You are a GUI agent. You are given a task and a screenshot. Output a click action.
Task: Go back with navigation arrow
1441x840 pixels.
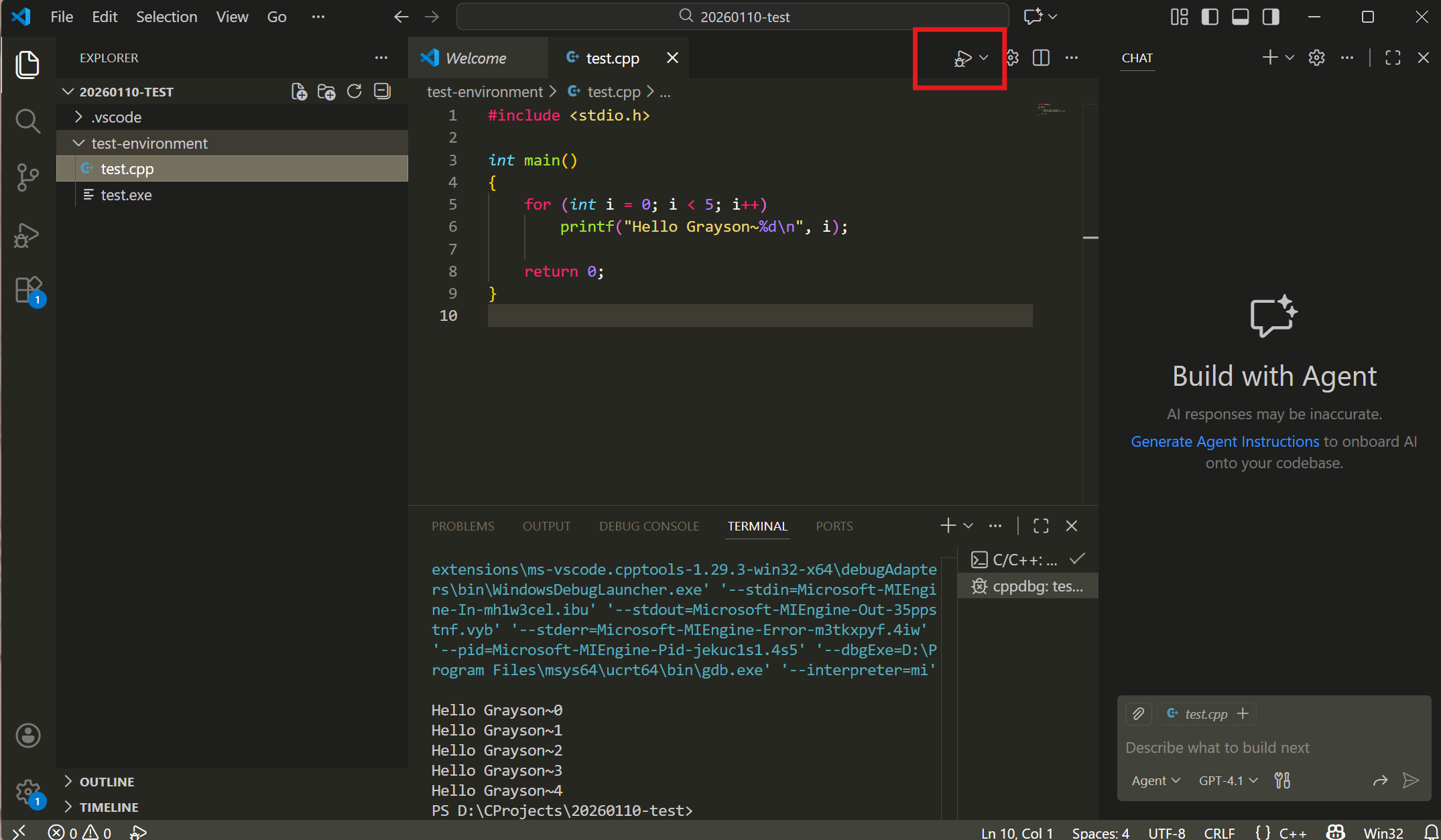401,17
